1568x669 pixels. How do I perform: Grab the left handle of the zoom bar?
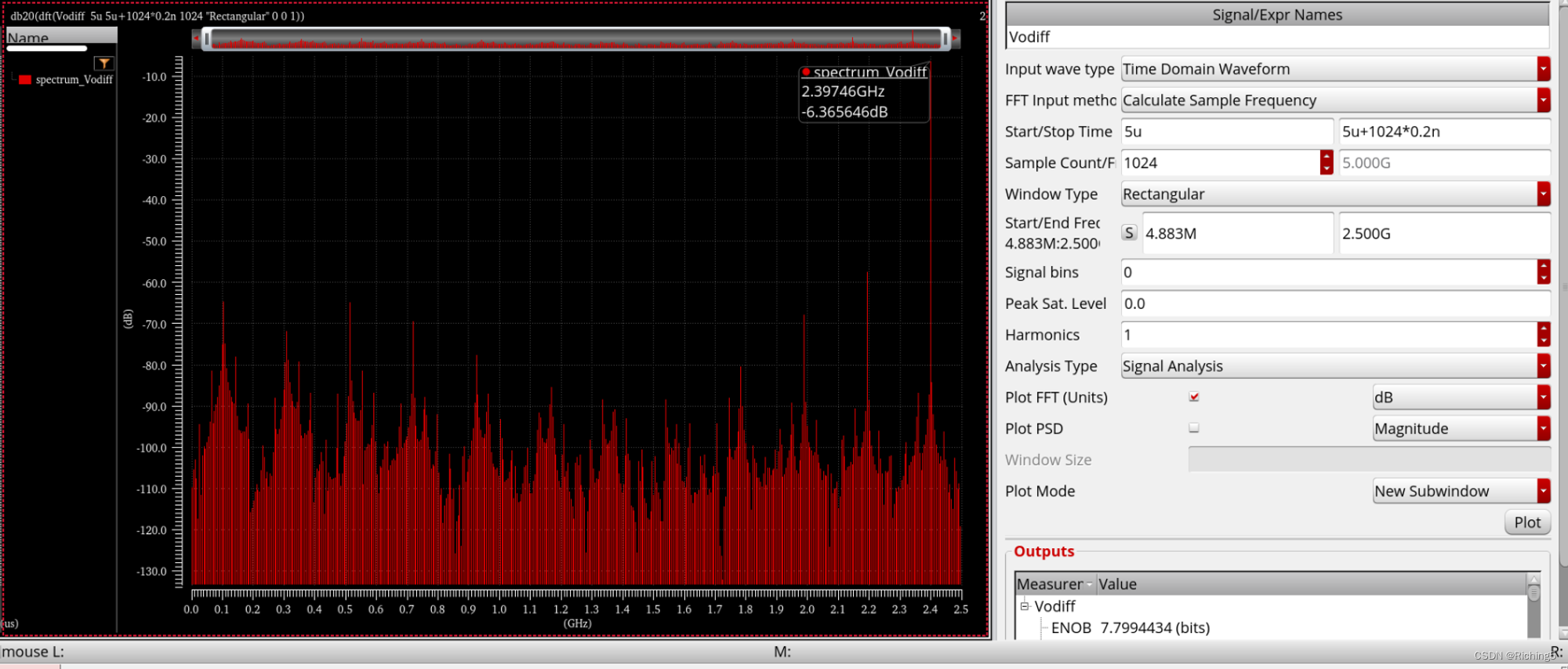[207, 38]
